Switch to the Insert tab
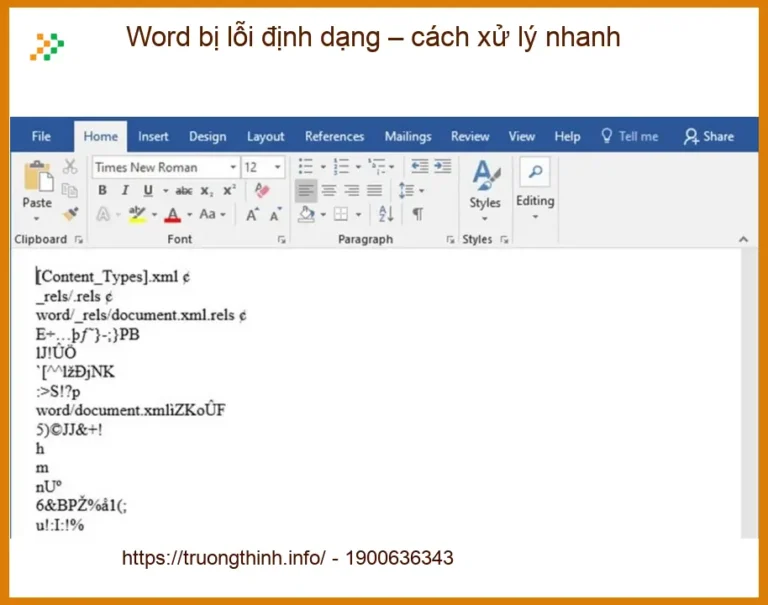This screenshot has width=768, height=605. click(x=153, y=136)
